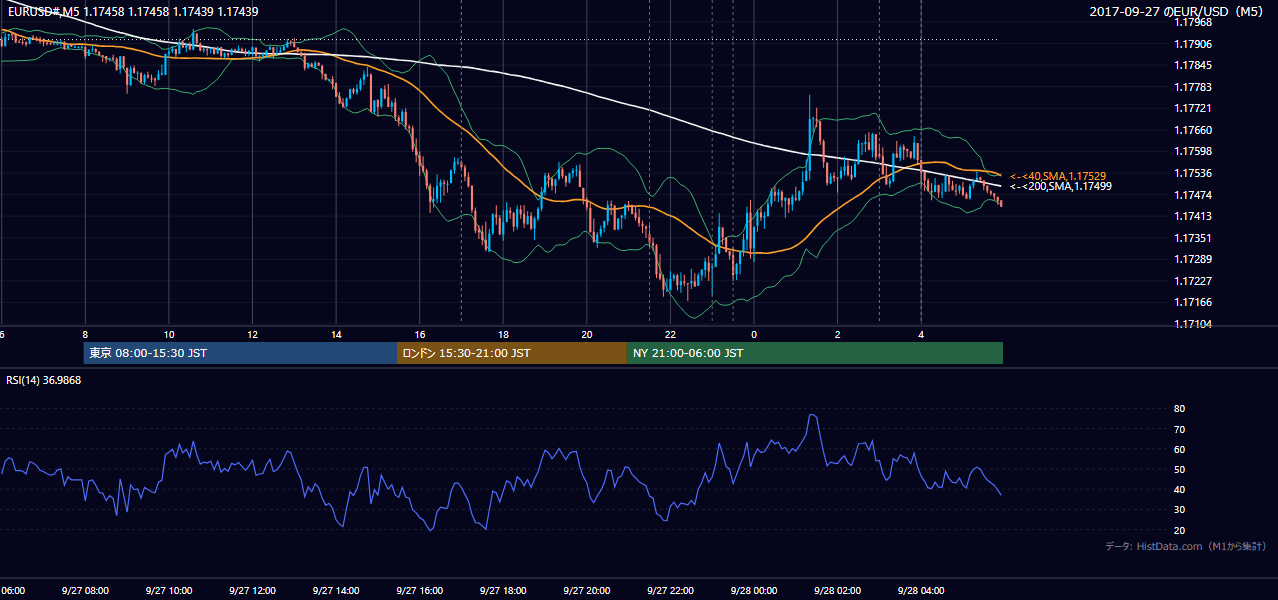The width and height of the screenshot is (1278, 600).
Task: Click price axis value 1.17474
Action: 1191,195
